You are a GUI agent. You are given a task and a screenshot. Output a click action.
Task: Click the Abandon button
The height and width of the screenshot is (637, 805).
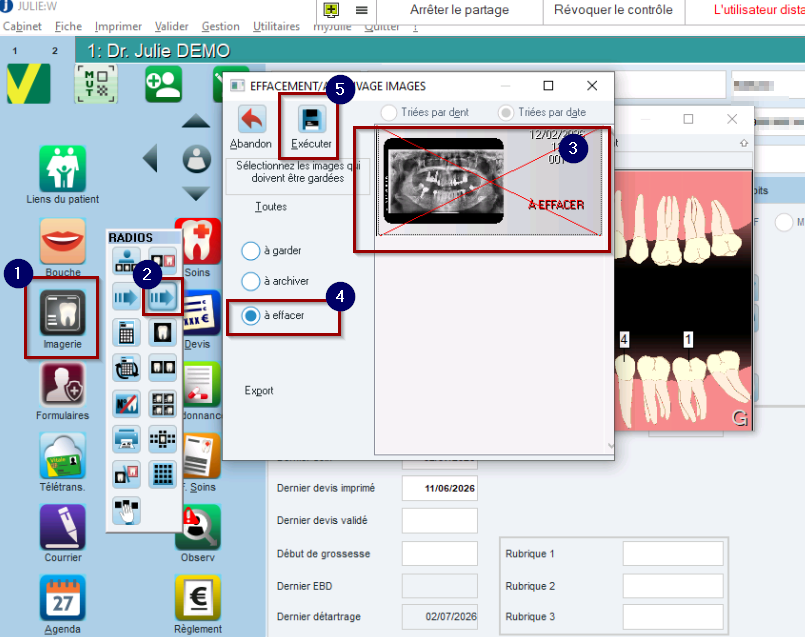(x=251, y=128)
